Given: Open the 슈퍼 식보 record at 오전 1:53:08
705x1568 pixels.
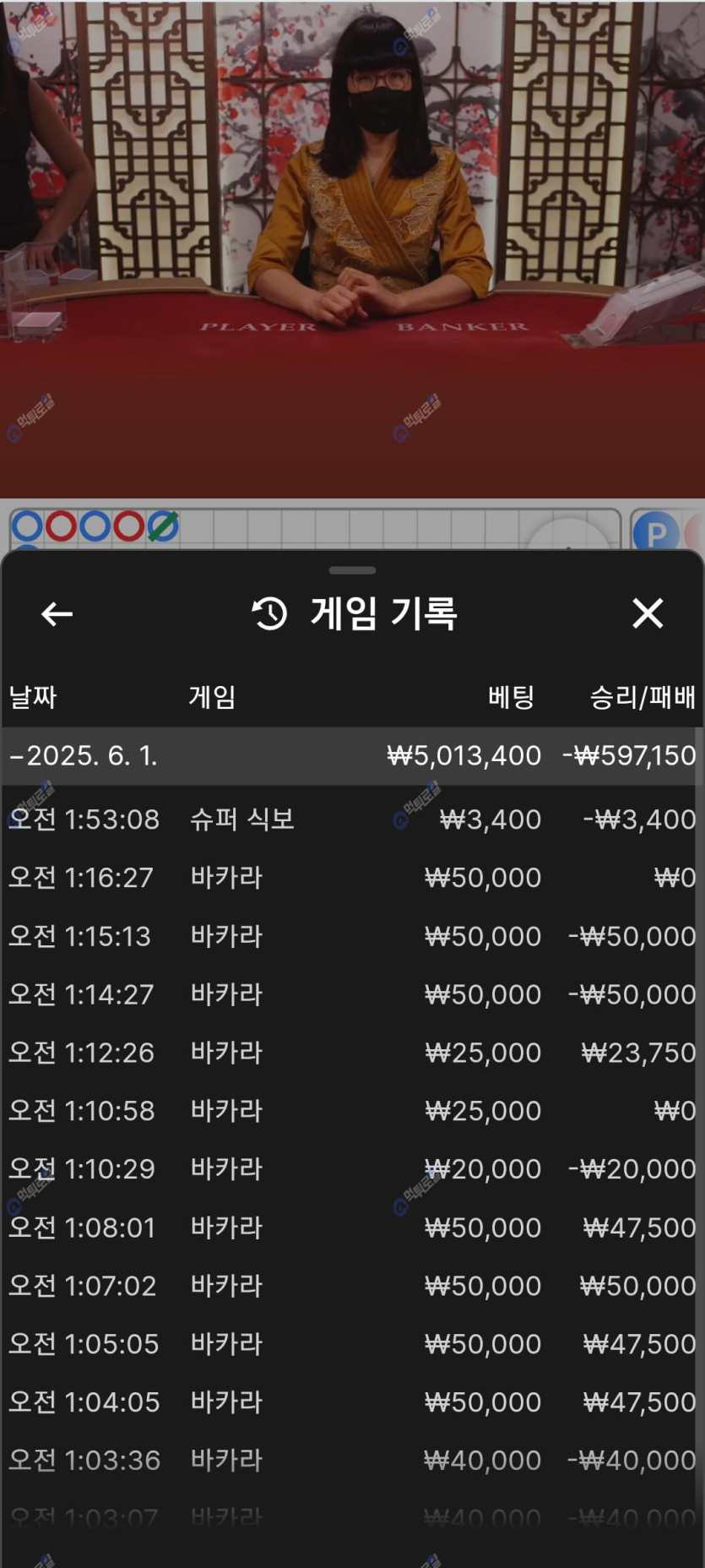Looking at the screenshot, I should coord(352,819).
